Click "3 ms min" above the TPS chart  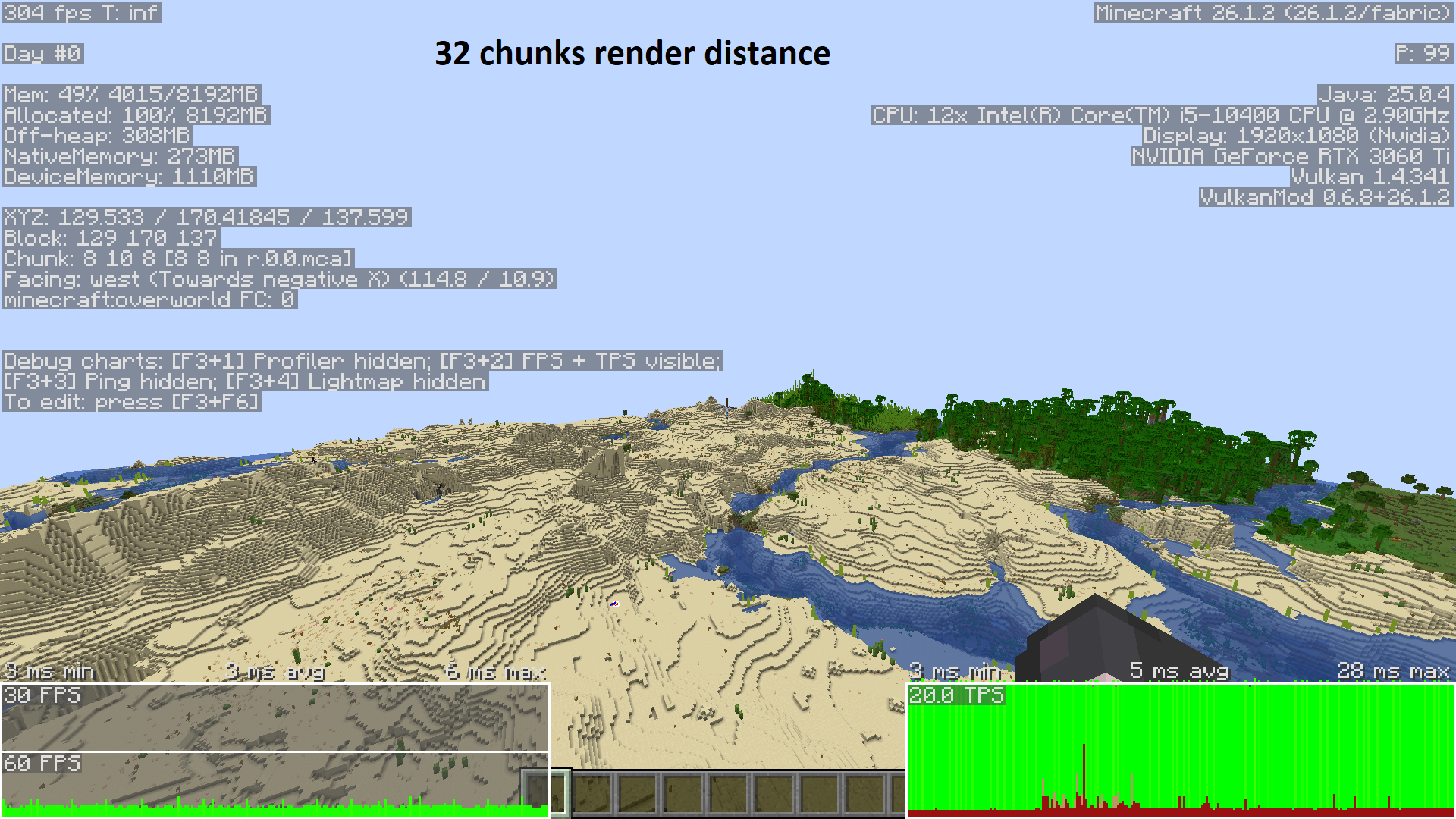pos(955,671)
